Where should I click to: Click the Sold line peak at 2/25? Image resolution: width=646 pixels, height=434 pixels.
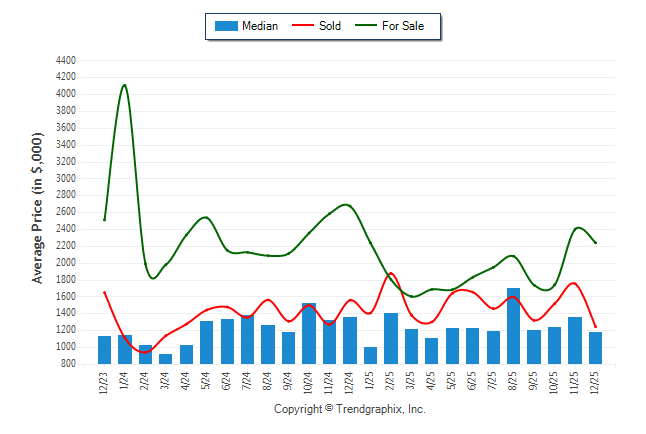[x=391, y=273]
